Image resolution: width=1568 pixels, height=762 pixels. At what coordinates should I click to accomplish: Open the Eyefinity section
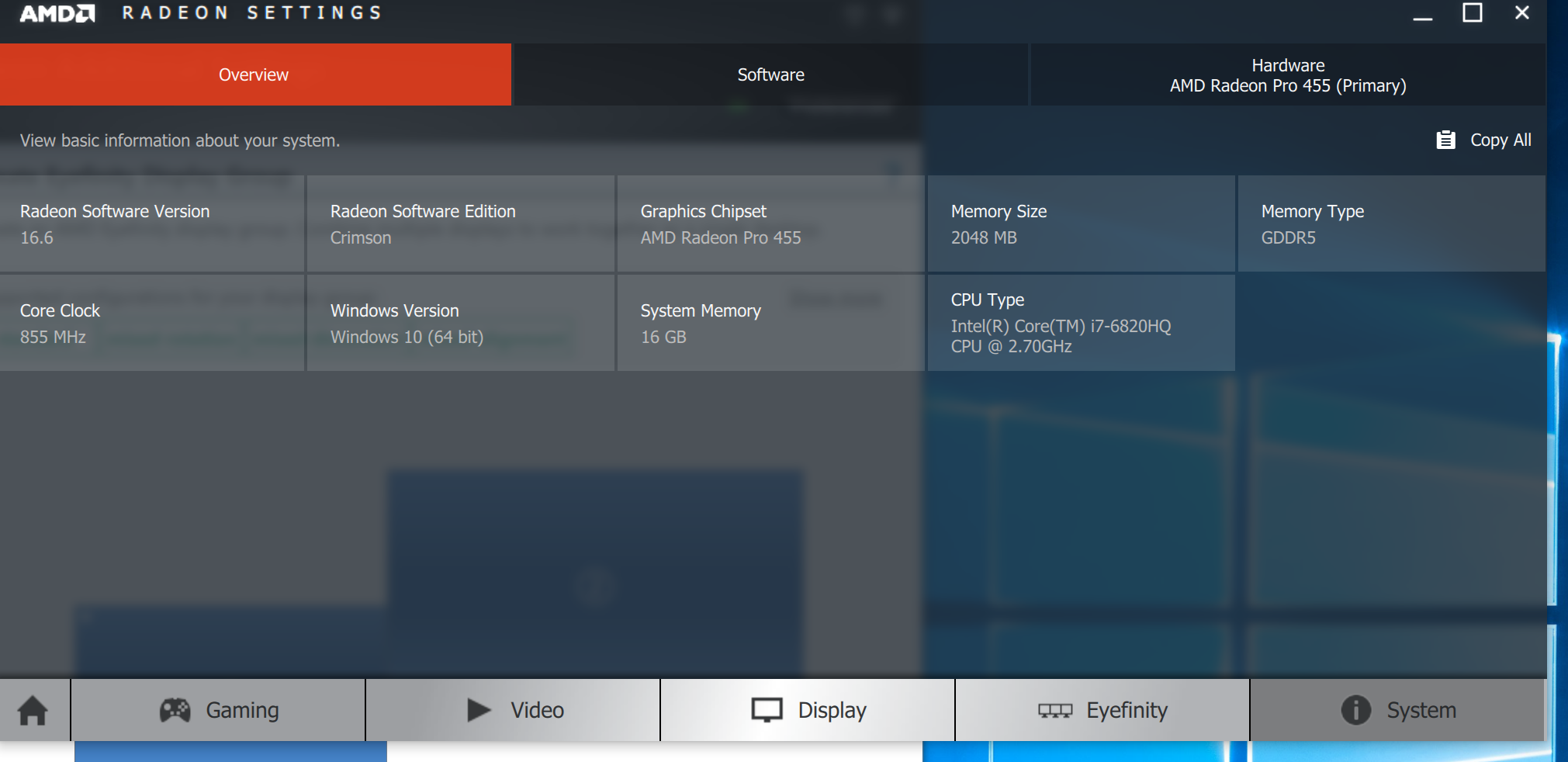(1102, 710)
